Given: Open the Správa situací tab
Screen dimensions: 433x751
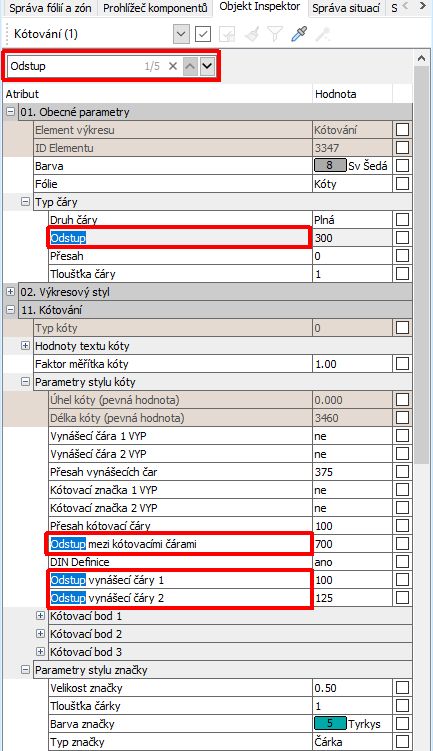Looking at the screenshot, I should click(x=346, y=8).
